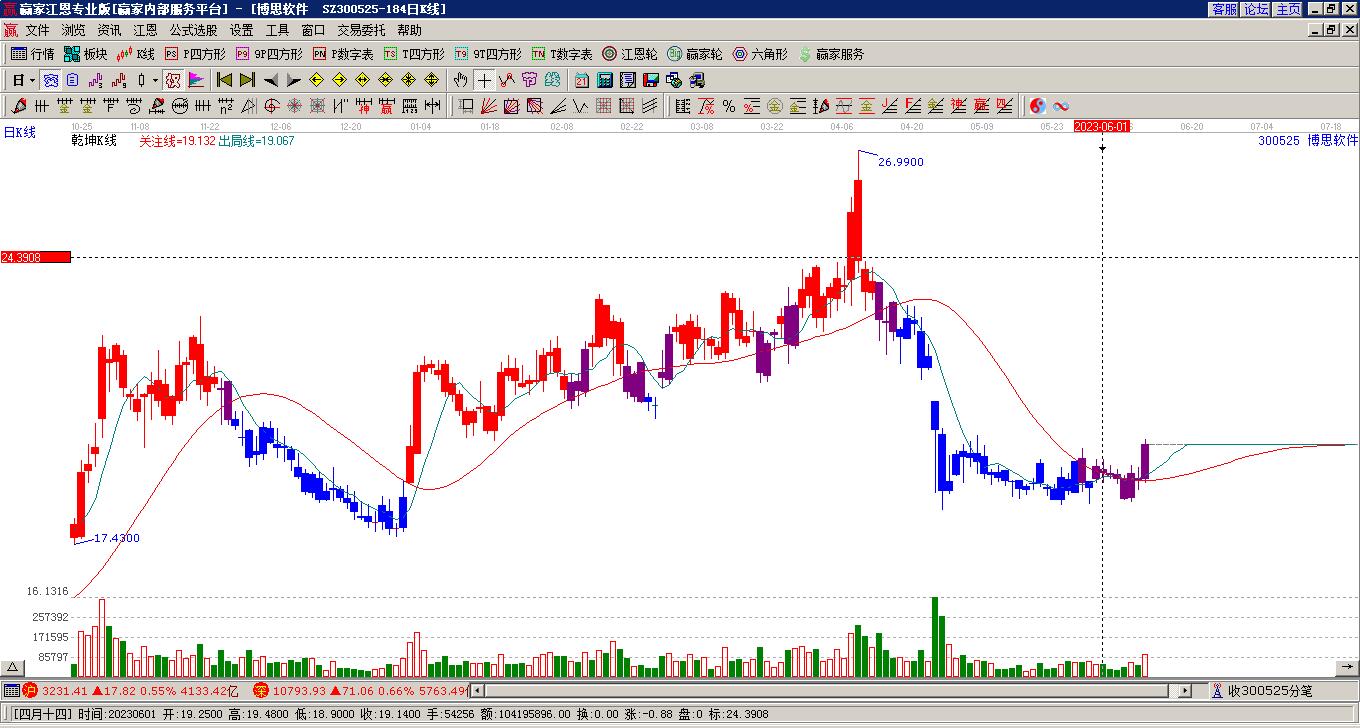Open the 9P四方形 tool
Viewport: 1360px width, 728px height.
(268, 54)
